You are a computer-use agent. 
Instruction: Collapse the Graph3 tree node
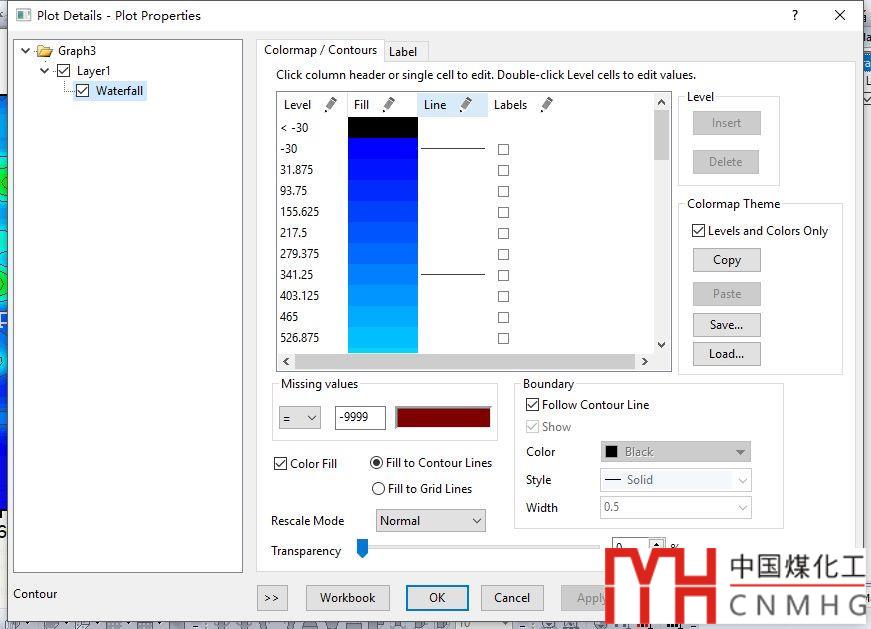(x=25, y=51)
